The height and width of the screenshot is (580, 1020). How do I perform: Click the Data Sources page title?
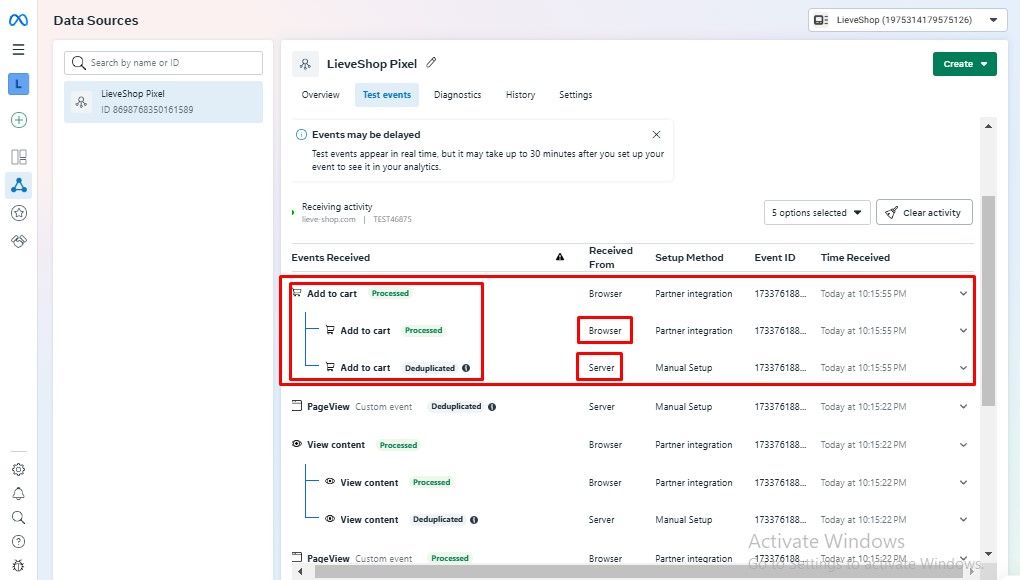click(x=96, y=20)
